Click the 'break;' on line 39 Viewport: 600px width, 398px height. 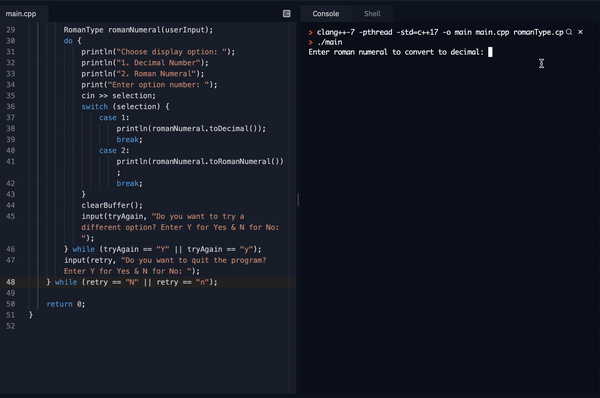[130, 140]
